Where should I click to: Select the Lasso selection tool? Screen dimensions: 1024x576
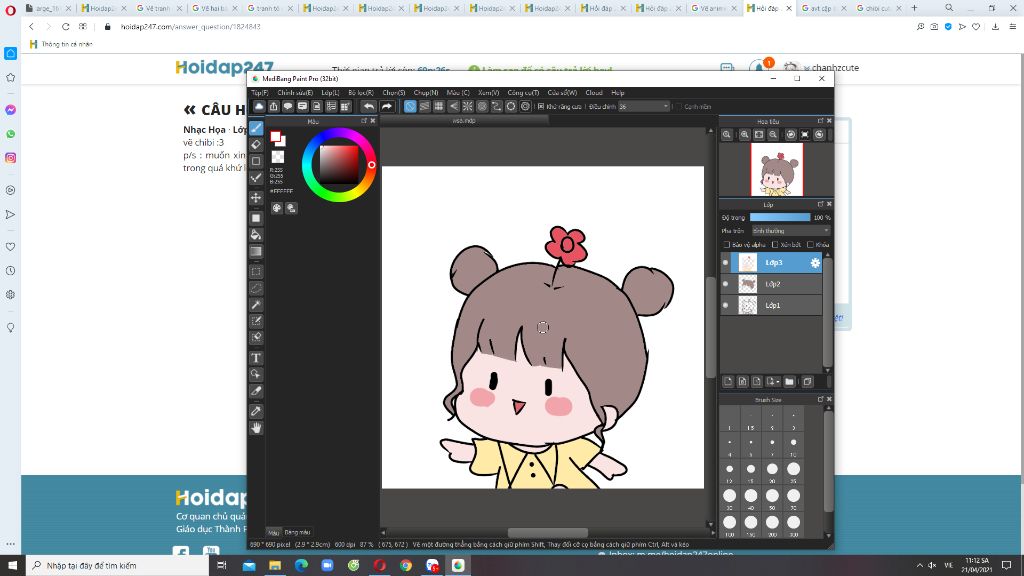pyautogui.click(x=257, y=288)
